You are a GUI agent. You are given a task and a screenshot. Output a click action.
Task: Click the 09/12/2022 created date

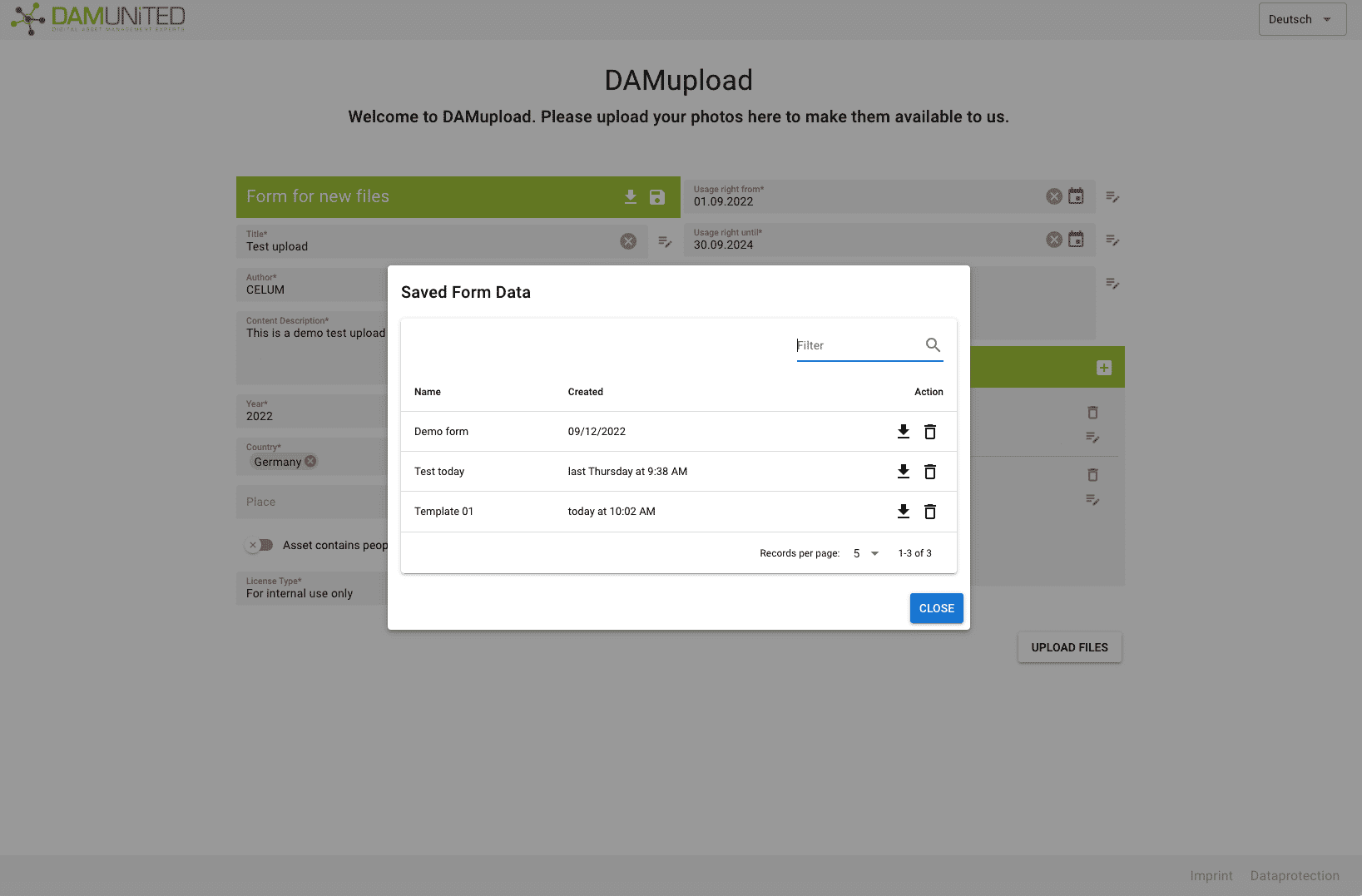597,432
